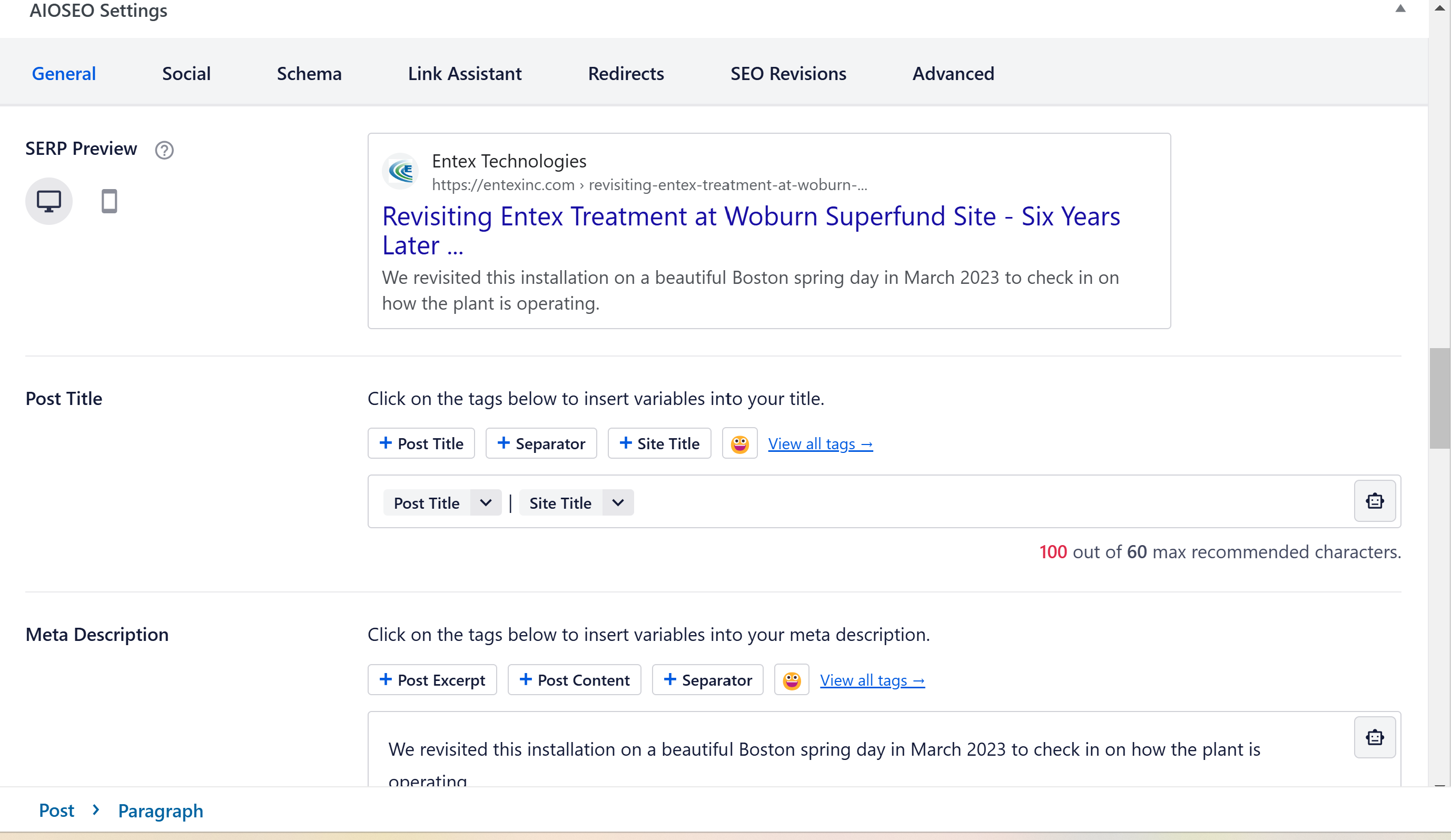Viewport: 1451px width, 840px height.
Task: Open the General tab
Action: [64, 73]
